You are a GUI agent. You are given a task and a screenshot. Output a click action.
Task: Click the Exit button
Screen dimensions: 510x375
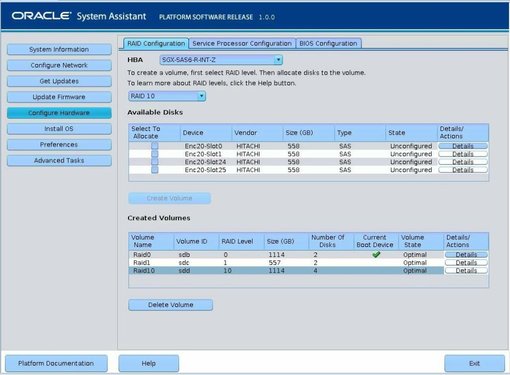coord(474,363)
